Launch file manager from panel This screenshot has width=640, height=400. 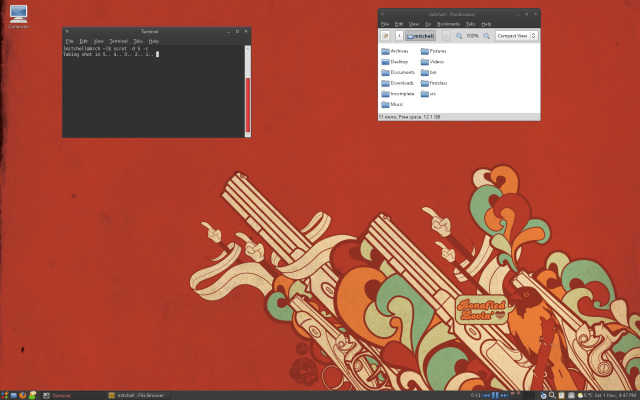point(13,396)
